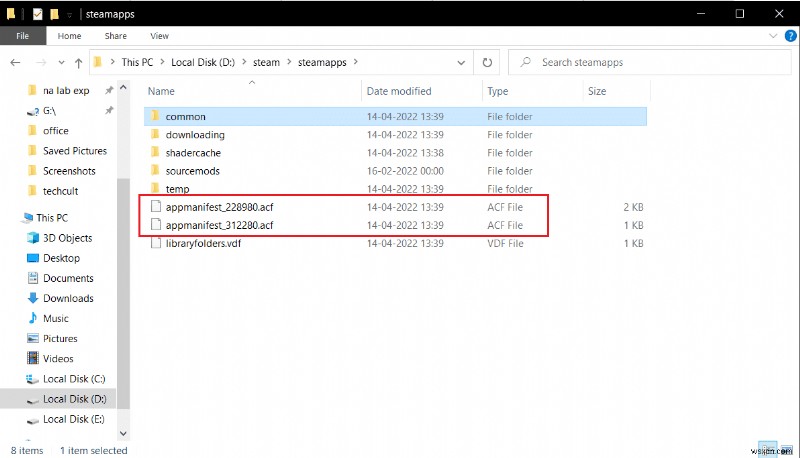Click the downloading folder icon

pyautogui.click(x=155, y=134)
